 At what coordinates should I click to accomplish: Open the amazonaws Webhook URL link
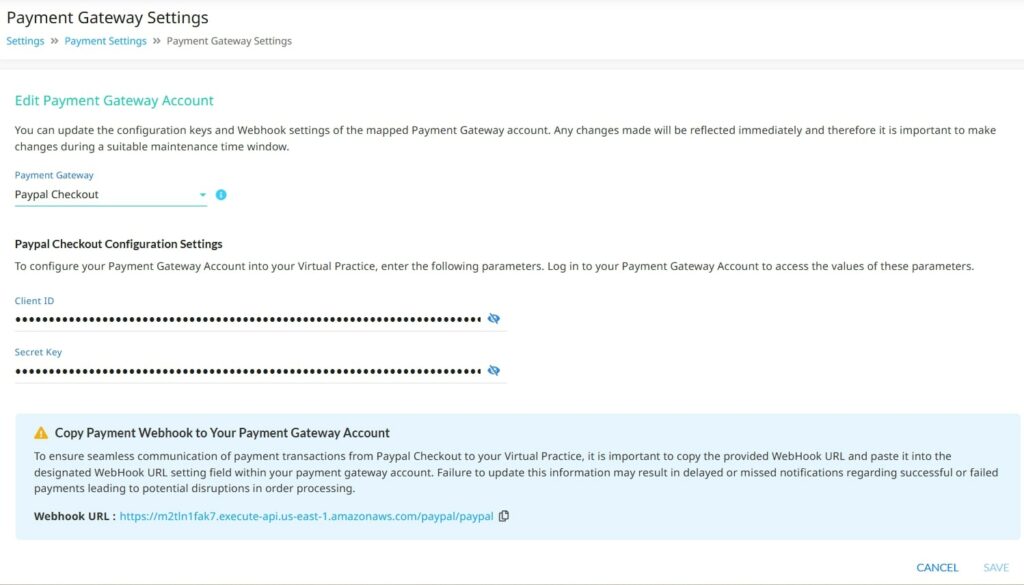coord(306,516)
